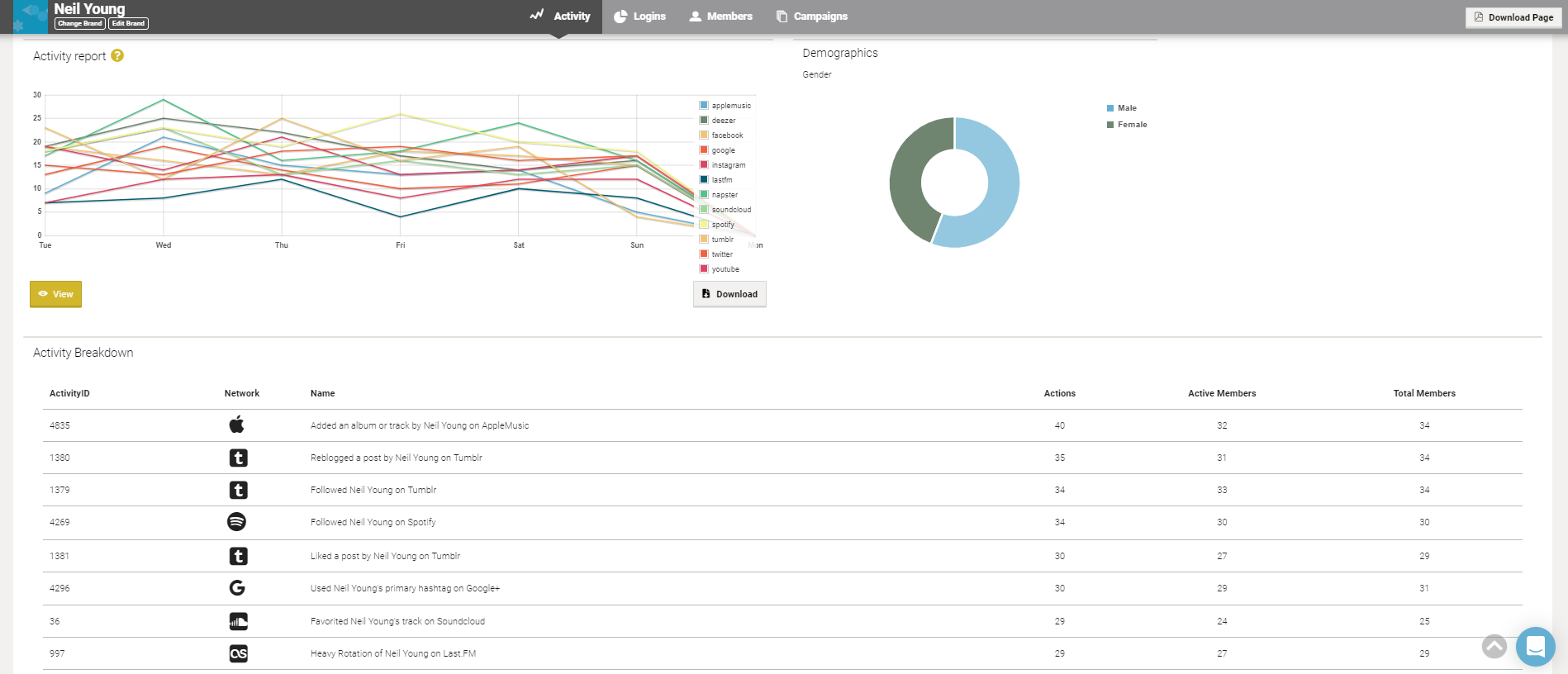Click the Download Page button
1568x674 pixels.
pyautogui.click(x=1513, y=17)
